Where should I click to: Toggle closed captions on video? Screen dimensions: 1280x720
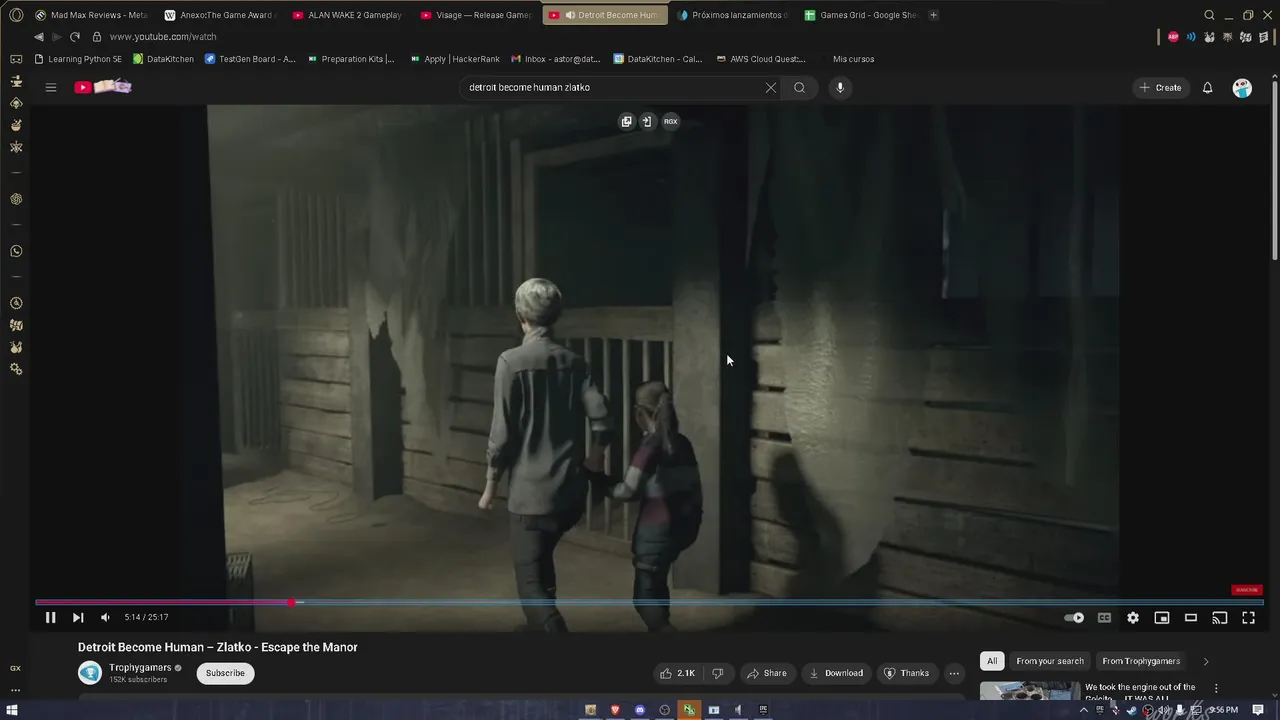[1104, 618]
